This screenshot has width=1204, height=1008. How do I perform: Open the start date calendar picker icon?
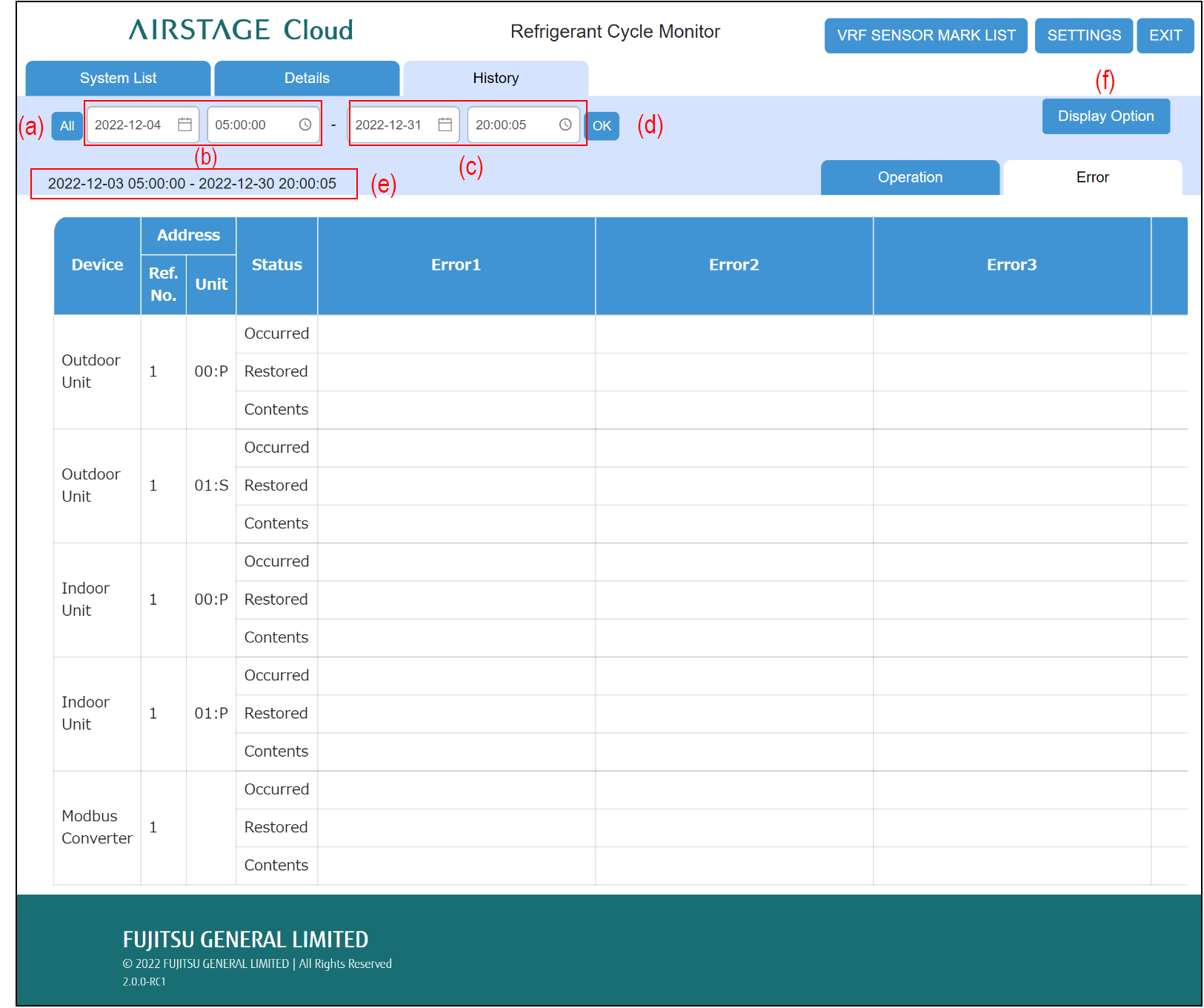pyautogui.click(x=184, y=125)
